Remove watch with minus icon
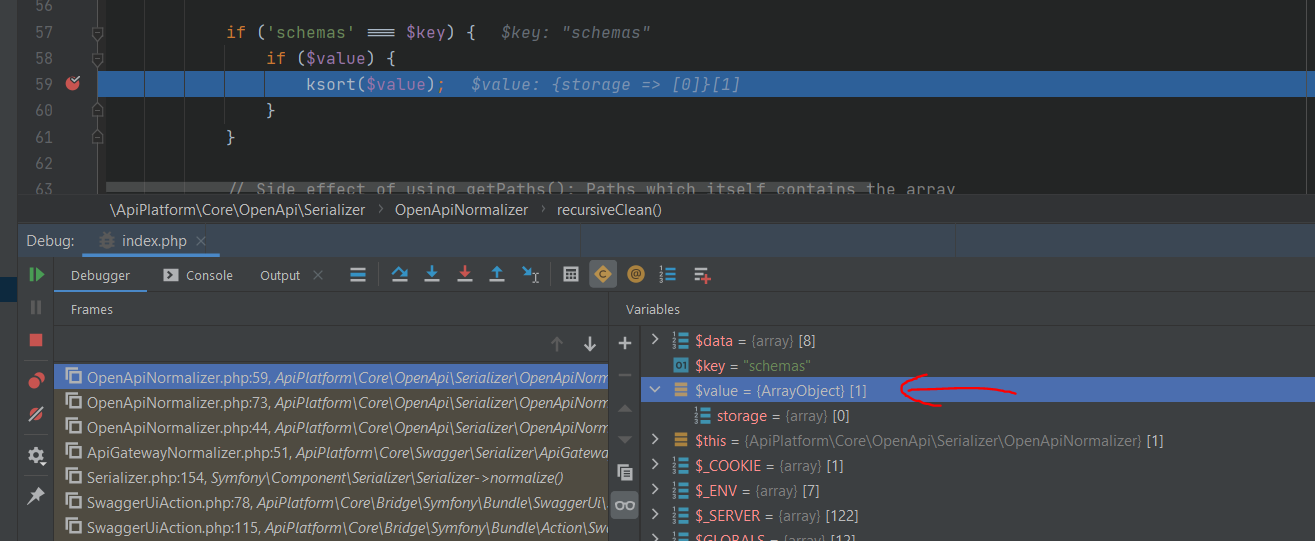 (625, 375)
